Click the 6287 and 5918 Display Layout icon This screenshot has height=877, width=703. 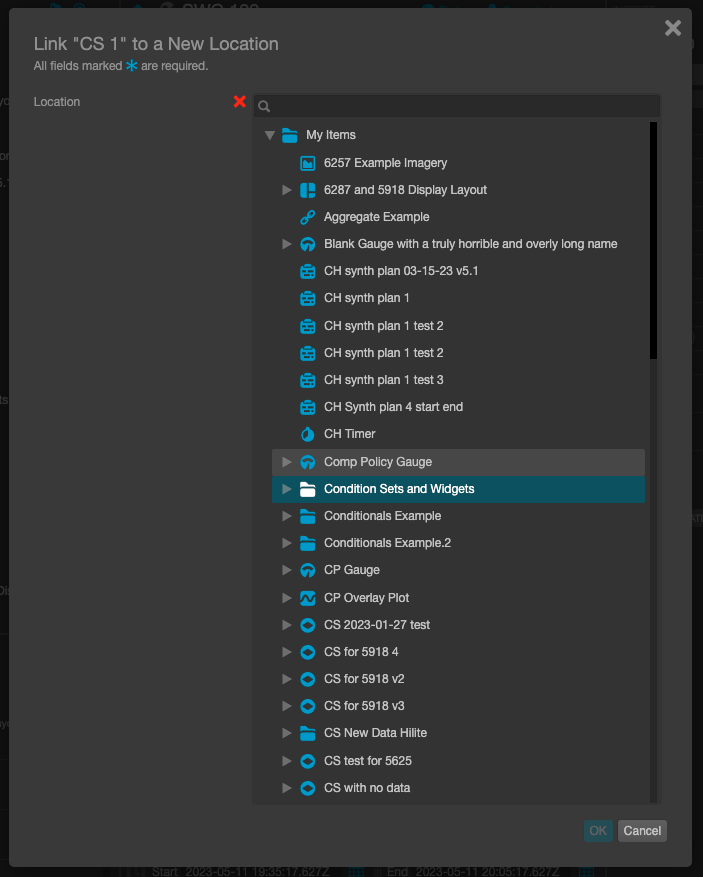point(307,189)
